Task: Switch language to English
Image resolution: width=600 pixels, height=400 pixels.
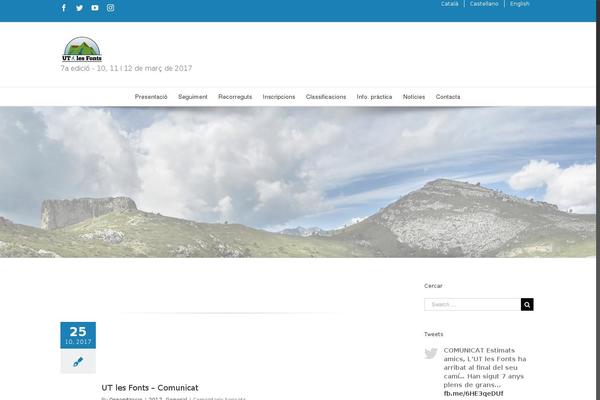Action: pyautogui.click(x=520, y=4)
